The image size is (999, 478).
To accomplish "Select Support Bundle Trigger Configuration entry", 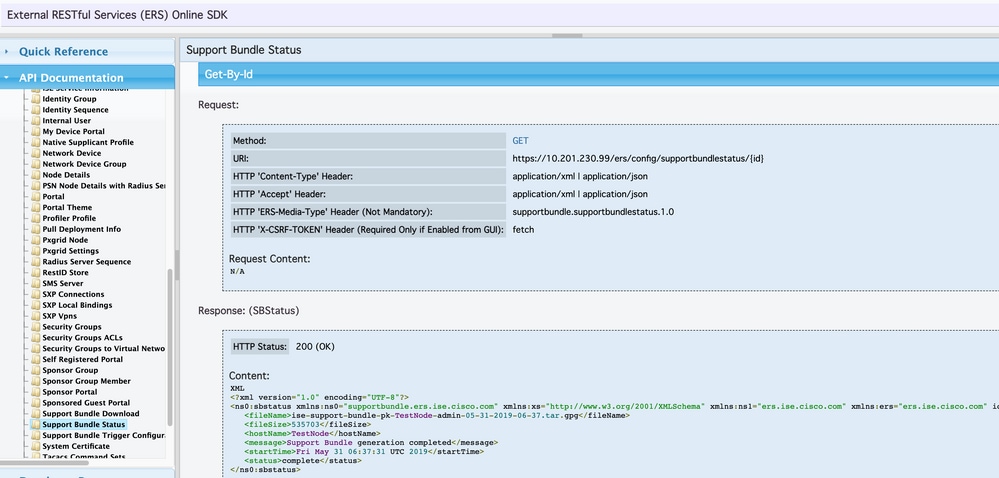I will 104,435.
